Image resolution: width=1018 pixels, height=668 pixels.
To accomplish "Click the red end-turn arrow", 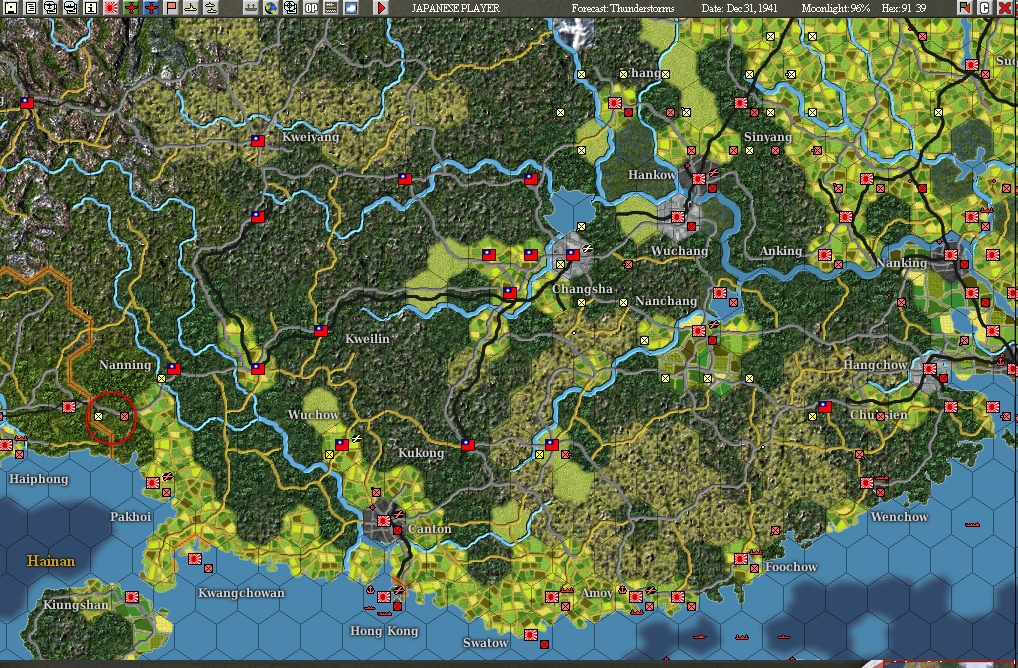I will [x=382, y=8].
